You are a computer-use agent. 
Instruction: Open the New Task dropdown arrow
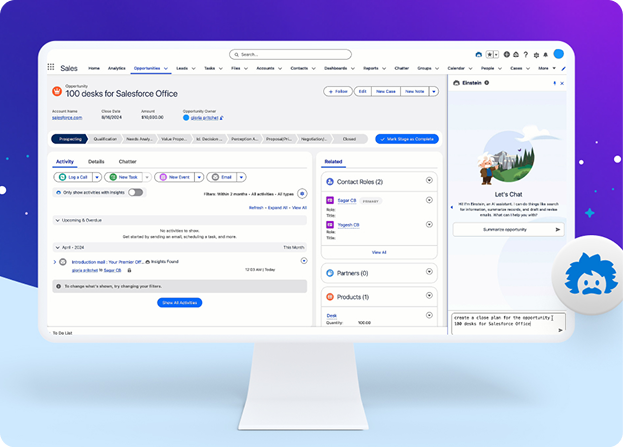pos(147,177)
